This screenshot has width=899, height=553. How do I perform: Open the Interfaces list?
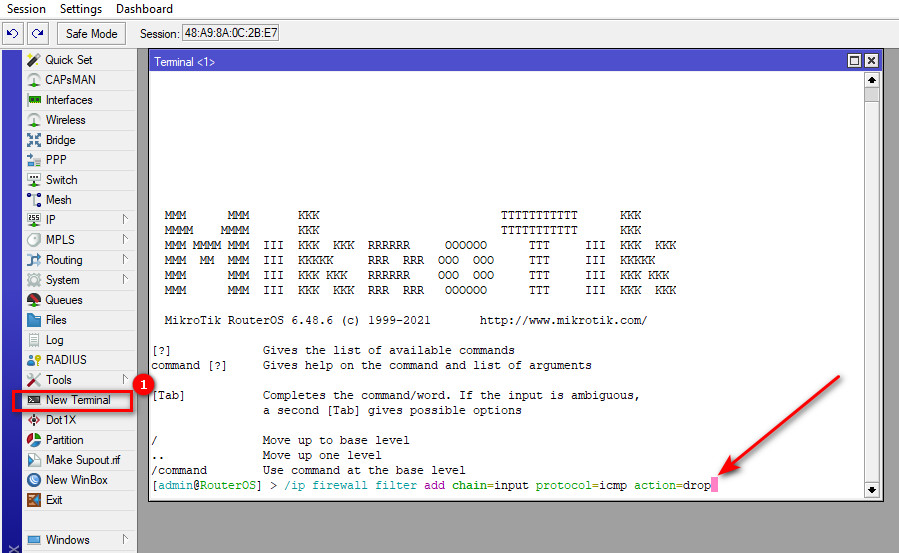point(68,100)
